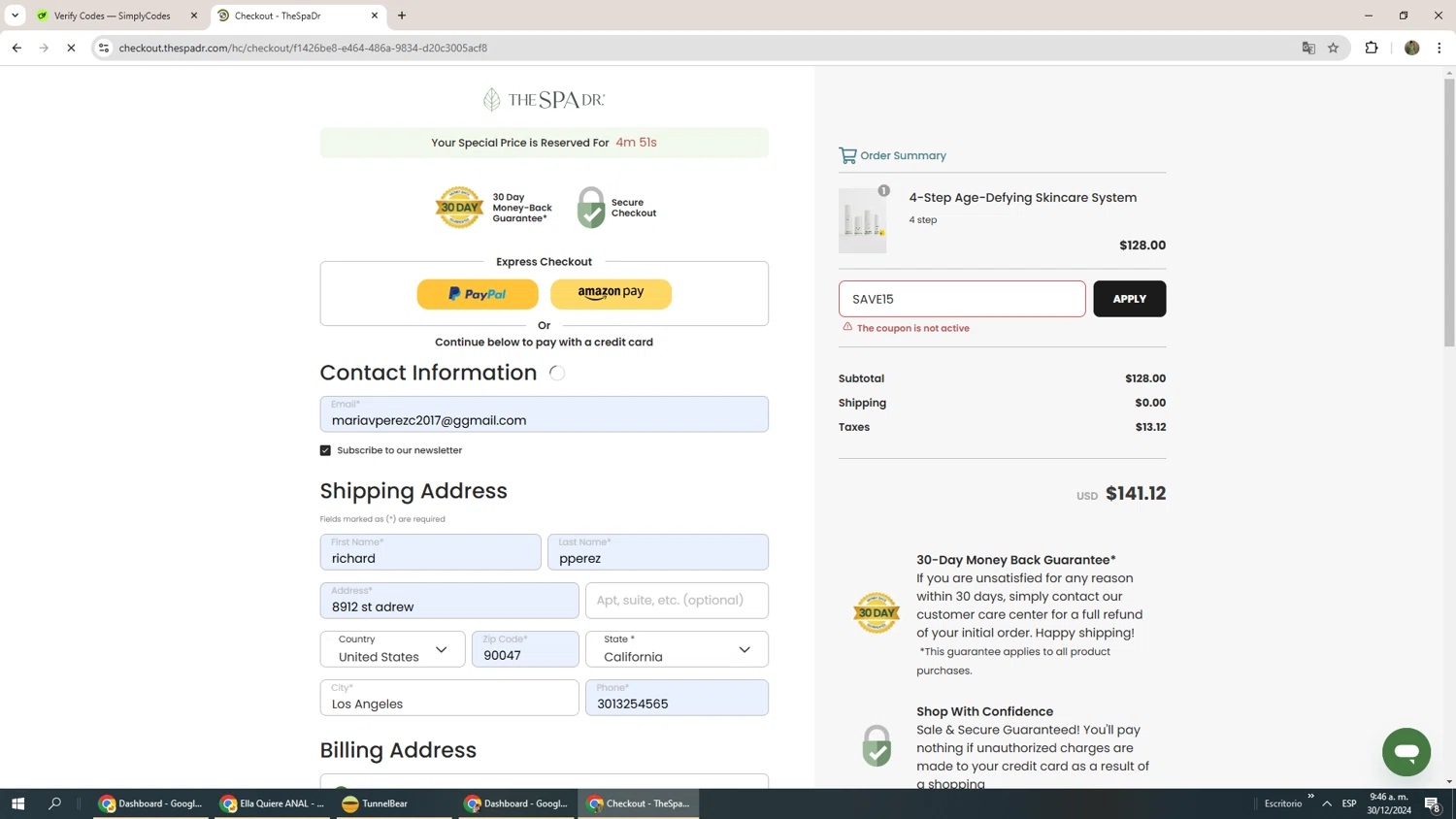The image size is (1456, 819).
Task: Open Escritorio toolbar on taskbar
Action: 1283,803
